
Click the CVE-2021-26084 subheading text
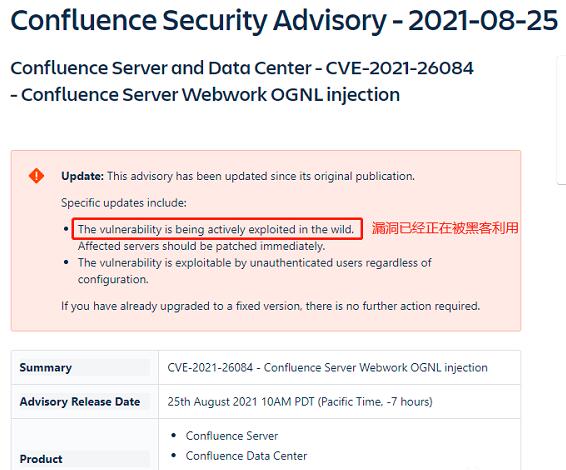(x=242, y=68)
